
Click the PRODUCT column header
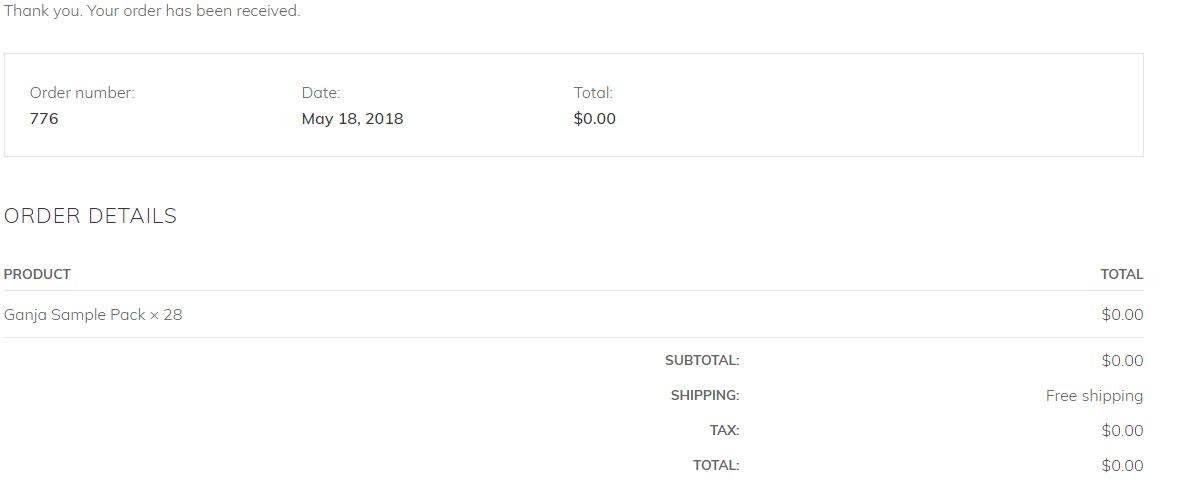37,274
